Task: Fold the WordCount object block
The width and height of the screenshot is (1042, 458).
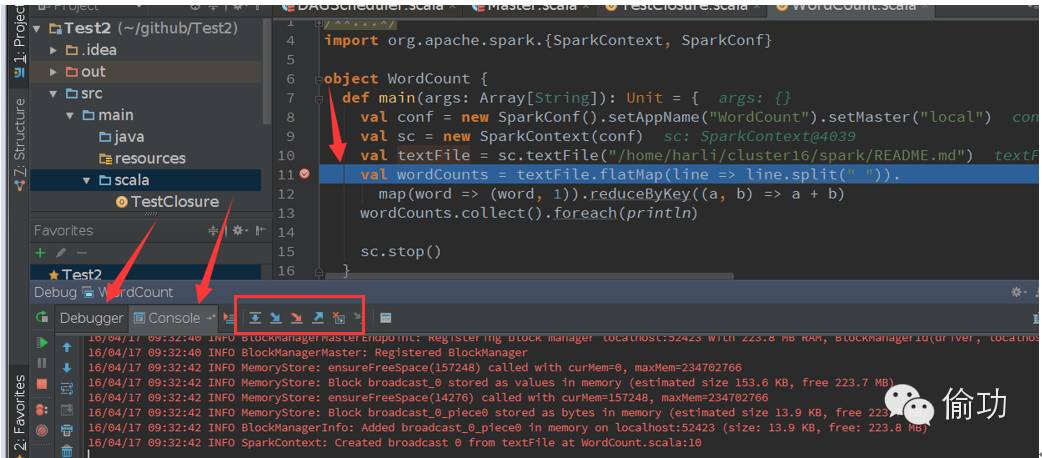Action: coord(319,79)
